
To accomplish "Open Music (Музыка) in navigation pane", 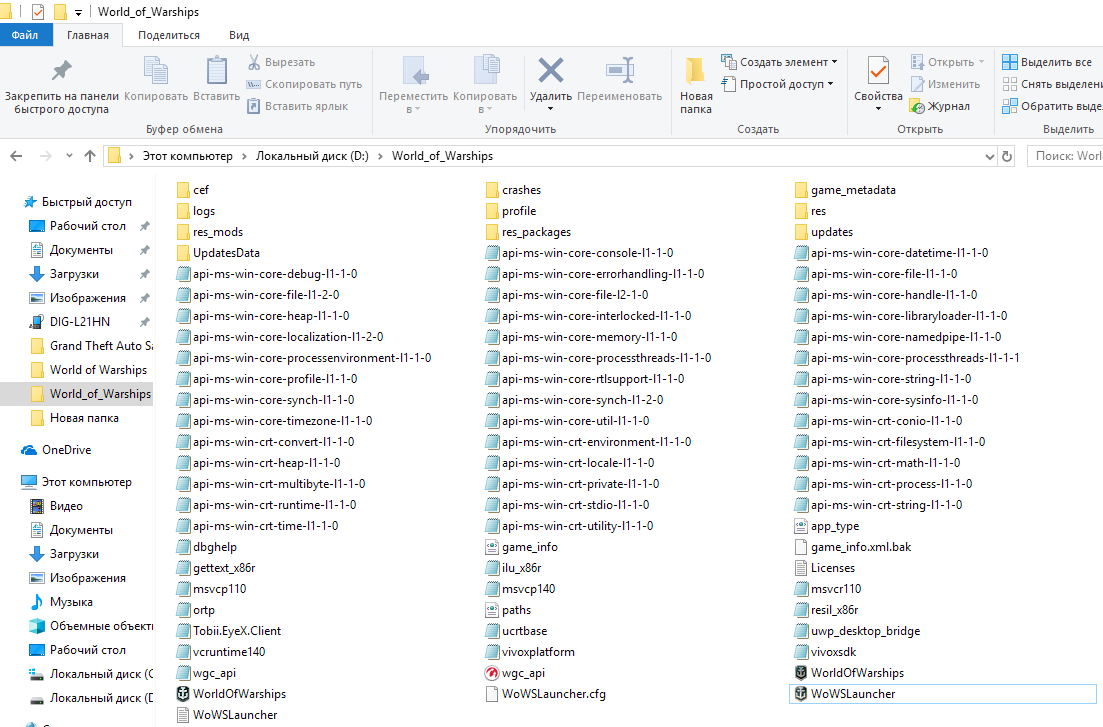I will tap(60, 602).
